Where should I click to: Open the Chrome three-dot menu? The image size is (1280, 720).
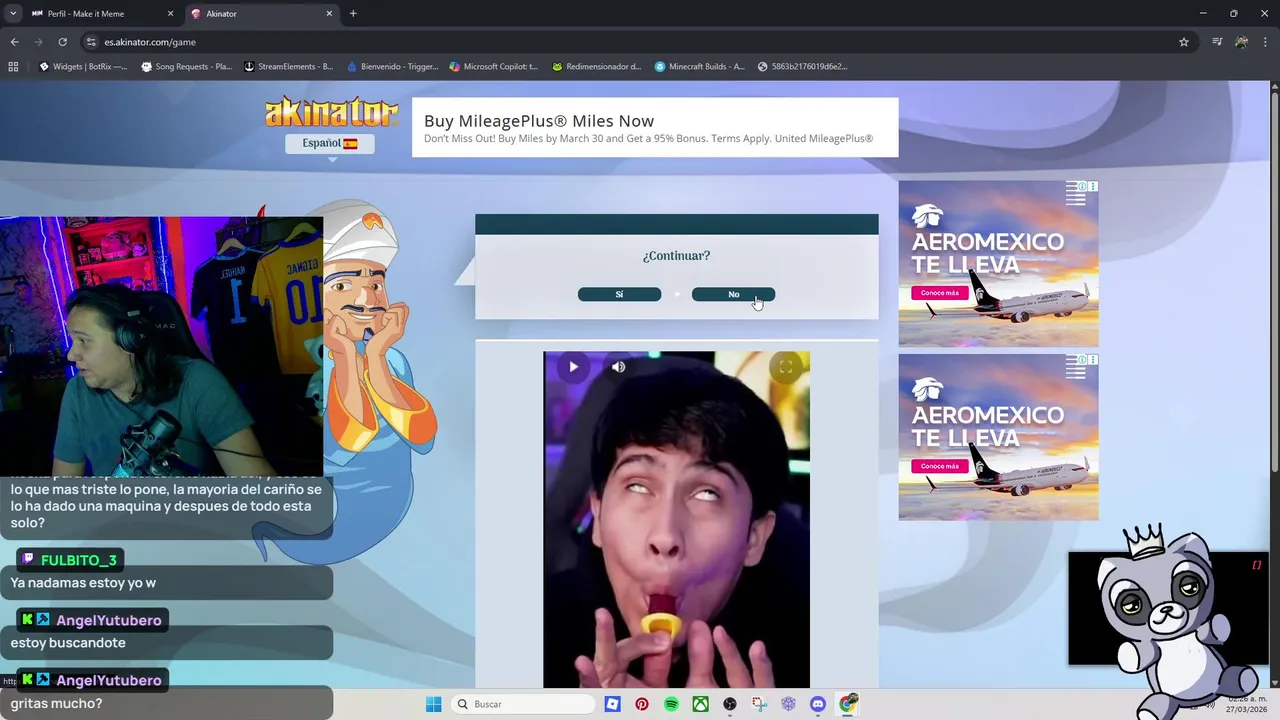pos(1264,42)
